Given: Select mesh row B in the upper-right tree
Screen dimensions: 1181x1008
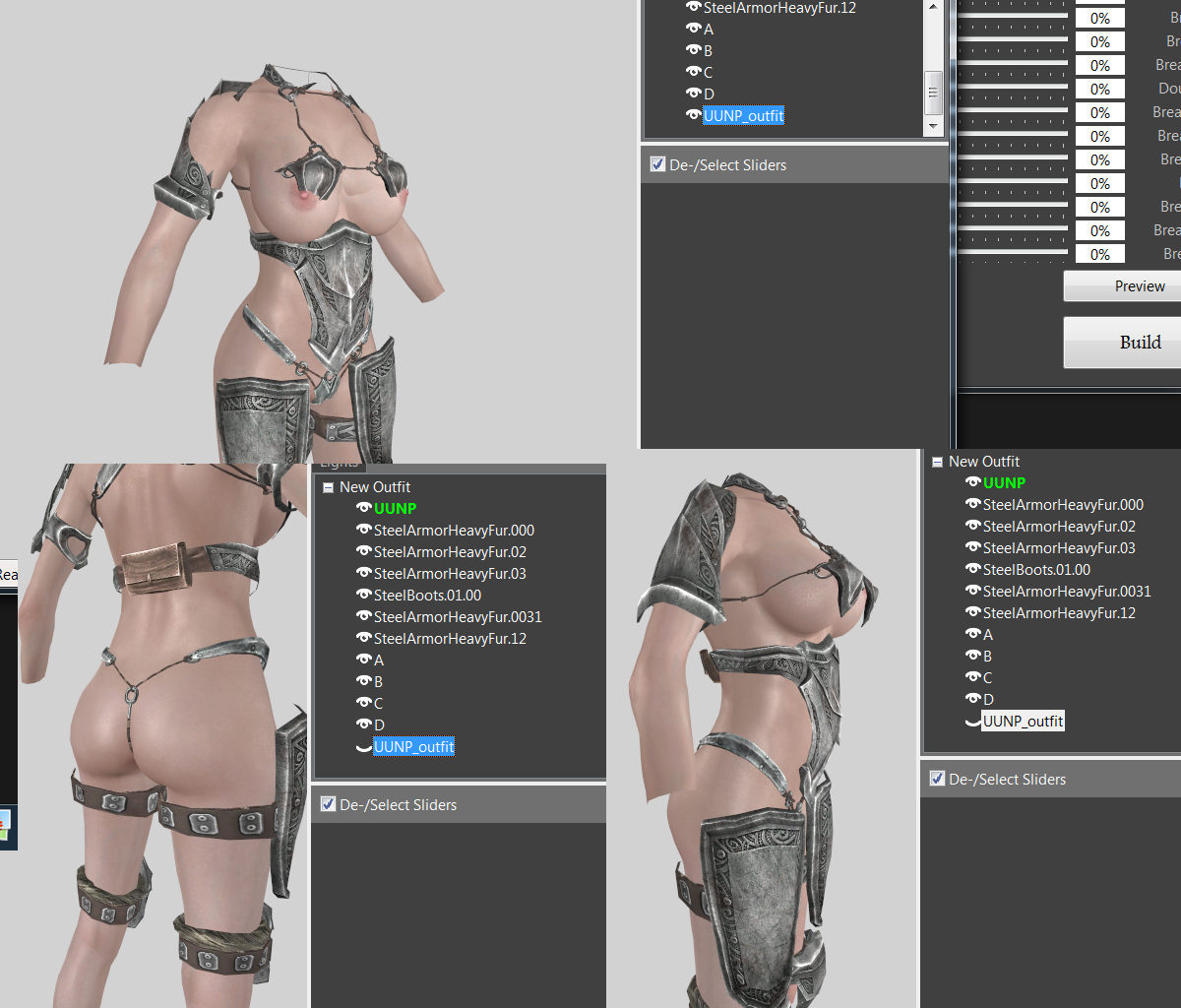Looking at the screenshot, I should [x=708, y=51].
